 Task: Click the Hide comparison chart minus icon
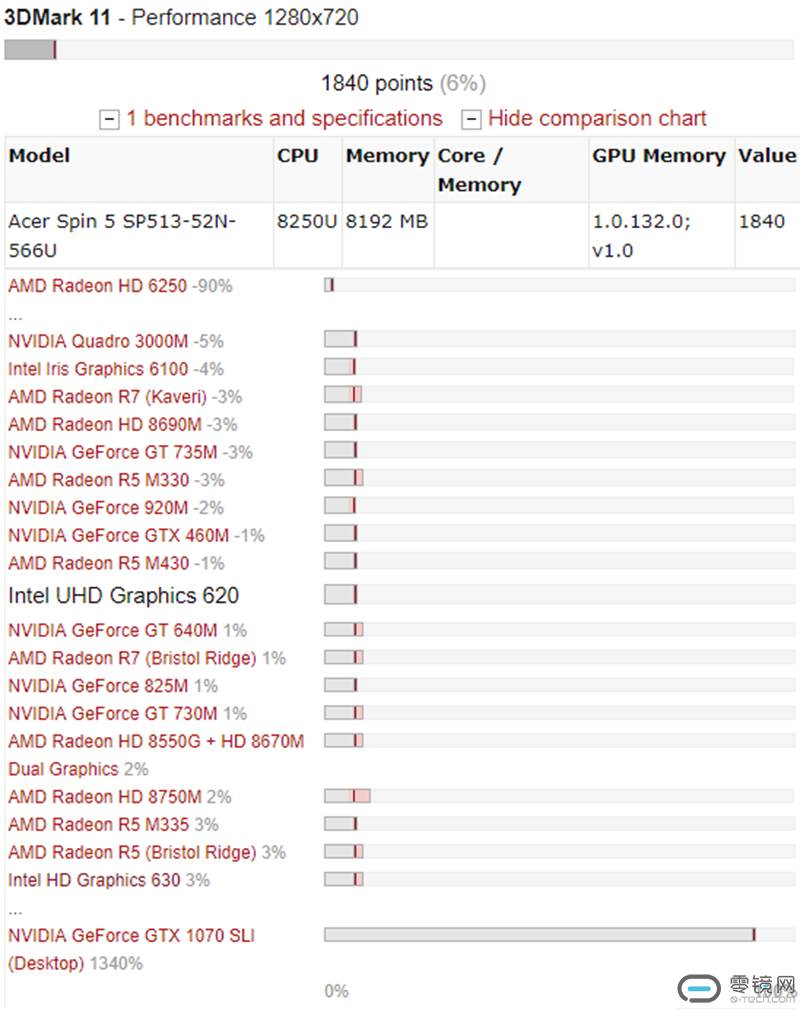point(471,119)
